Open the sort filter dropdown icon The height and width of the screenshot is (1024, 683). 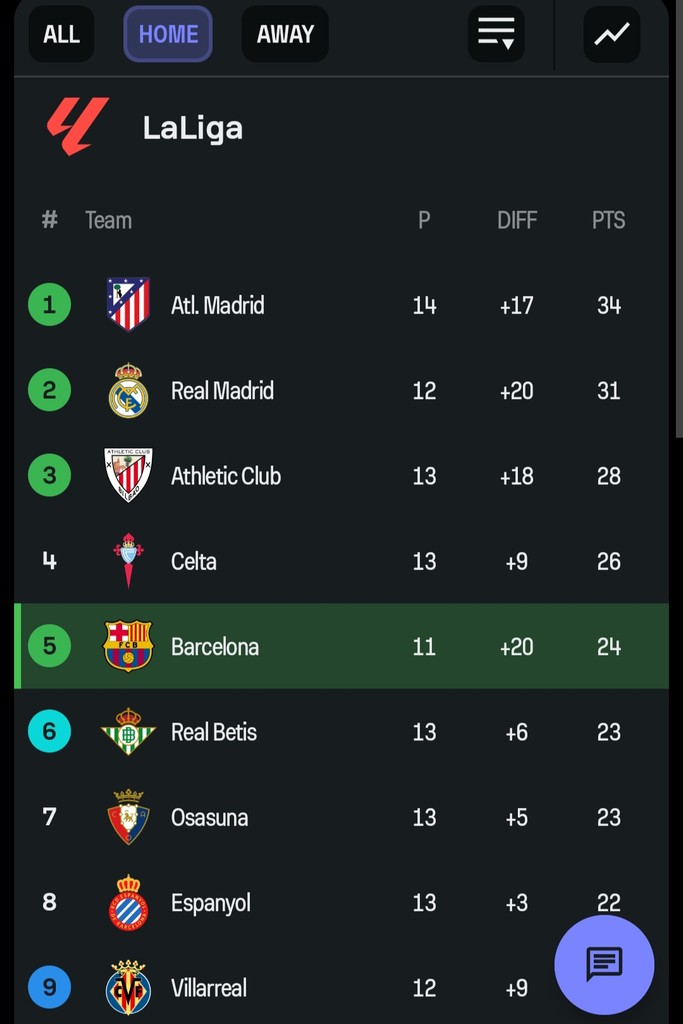[496, 34]
